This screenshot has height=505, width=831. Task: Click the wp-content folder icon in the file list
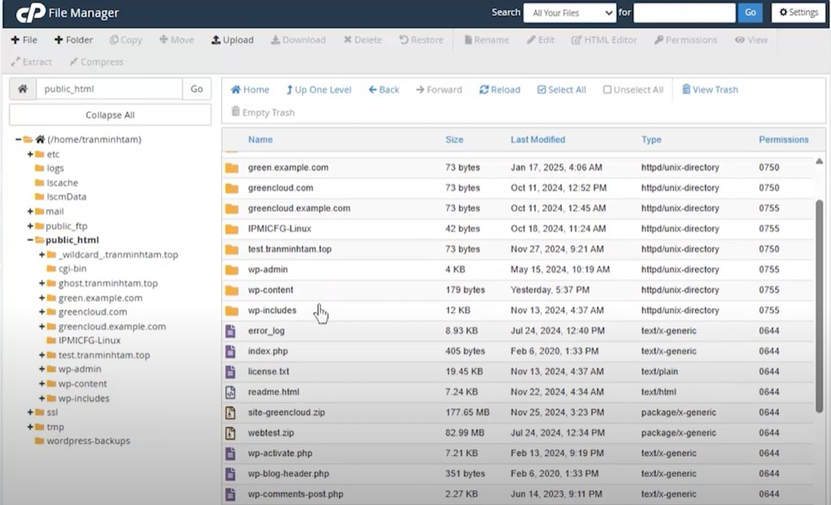coord(231,290)
